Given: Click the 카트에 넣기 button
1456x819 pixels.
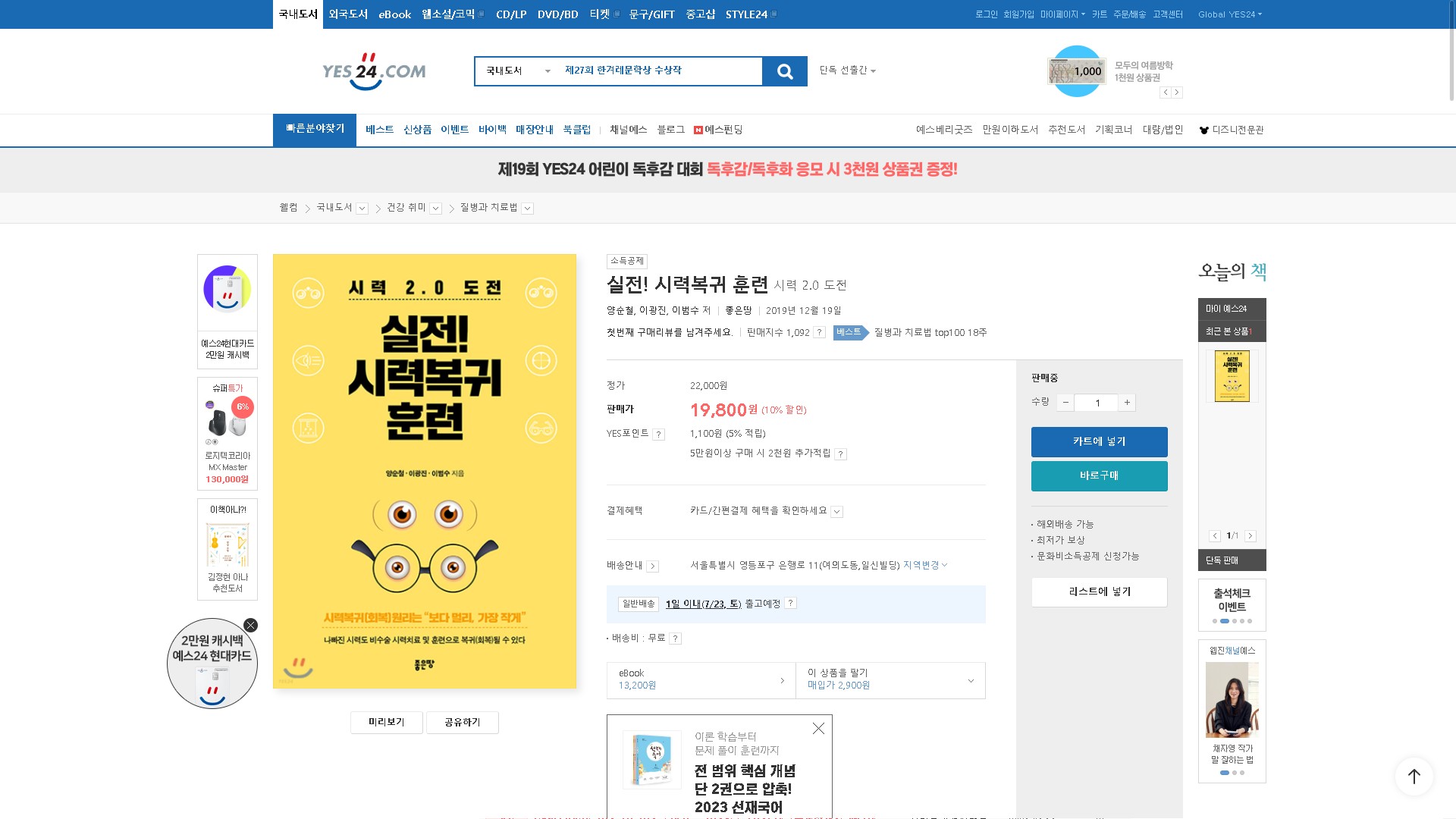Looking at the screenshot, I should click(1099, 442).
